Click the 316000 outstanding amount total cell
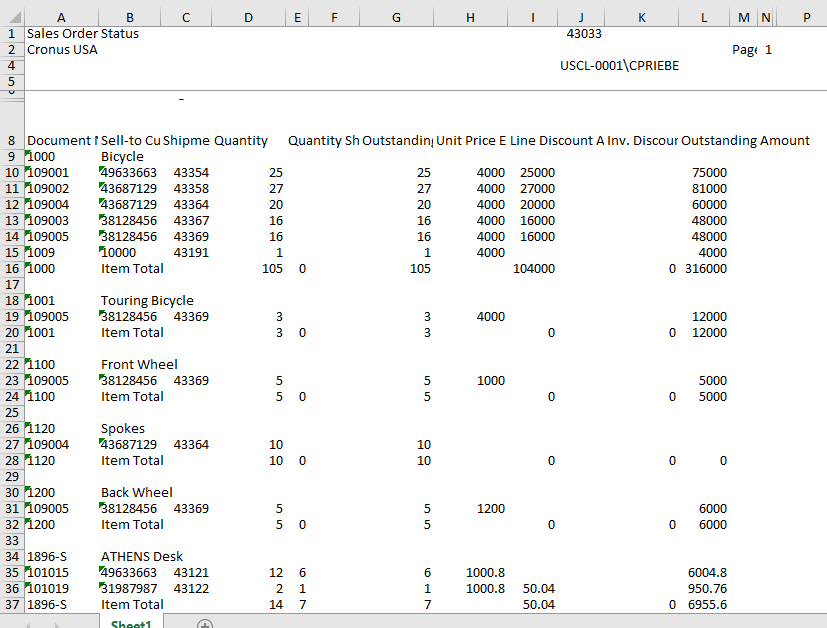This screenshot has width=827, height=628. click(706, 269)
